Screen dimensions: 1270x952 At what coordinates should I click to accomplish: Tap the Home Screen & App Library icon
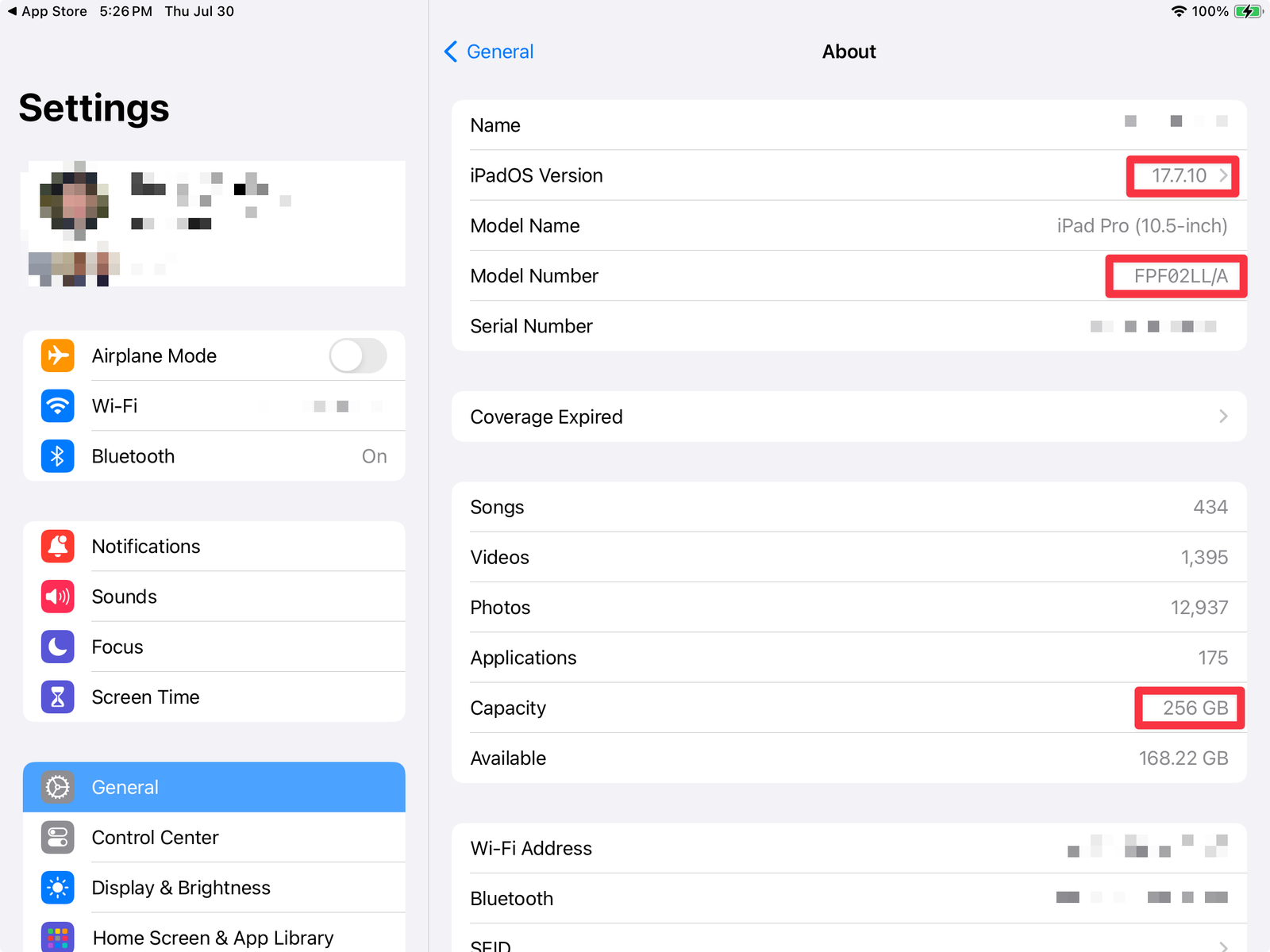(58, 937)
